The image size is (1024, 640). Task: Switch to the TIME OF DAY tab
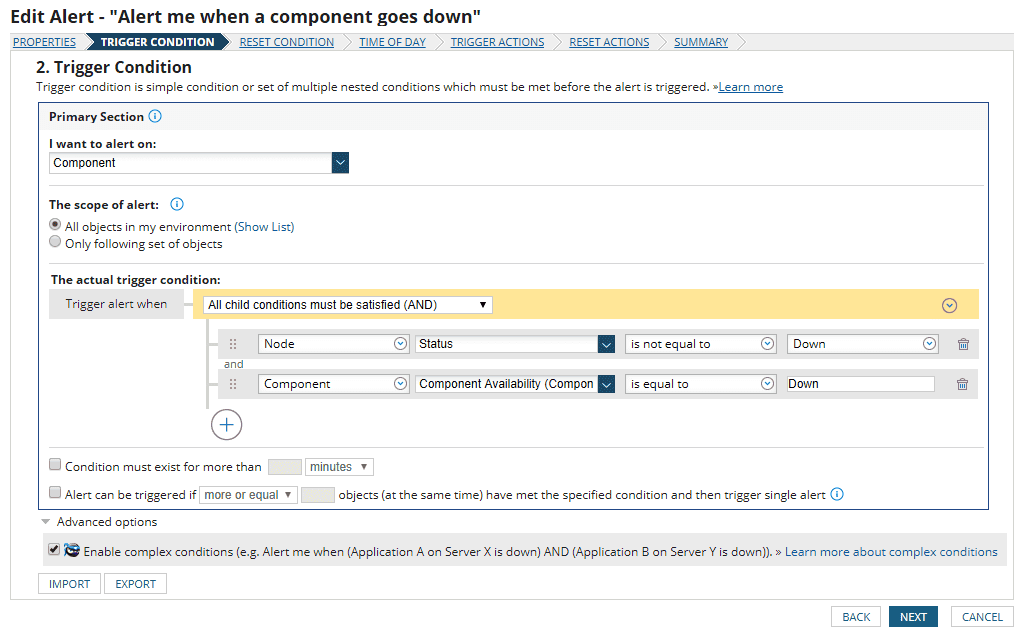click(x=392, y=42)
